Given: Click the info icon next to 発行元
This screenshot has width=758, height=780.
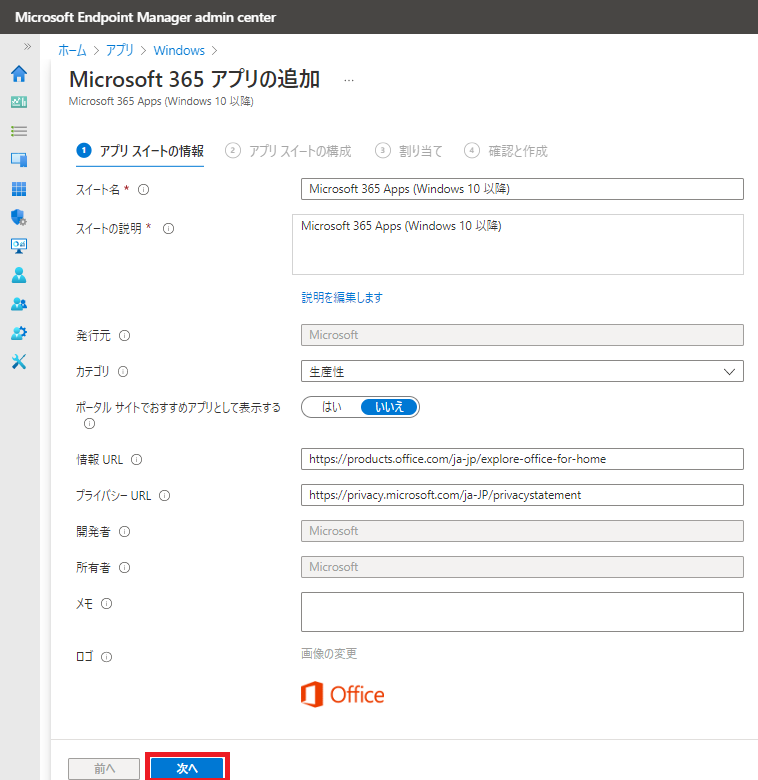Looking at the screenshot, I should point(124,336).
